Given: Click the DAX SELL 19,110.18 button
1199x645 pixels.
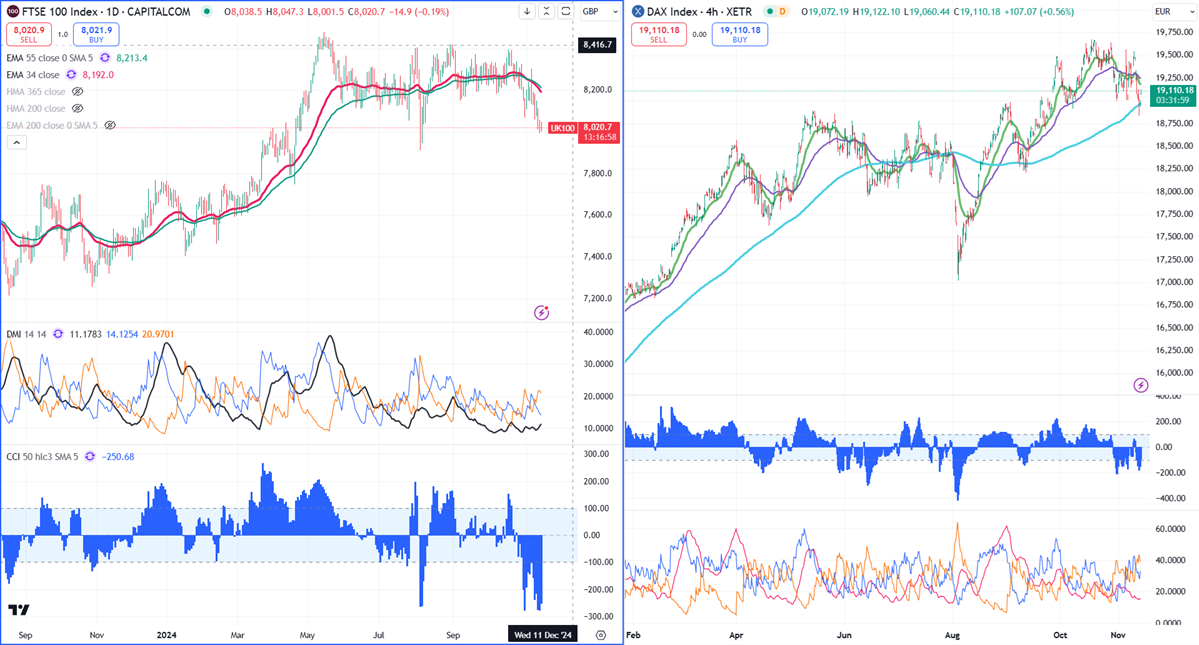Looking at the screenshot, I should [659, 34].
